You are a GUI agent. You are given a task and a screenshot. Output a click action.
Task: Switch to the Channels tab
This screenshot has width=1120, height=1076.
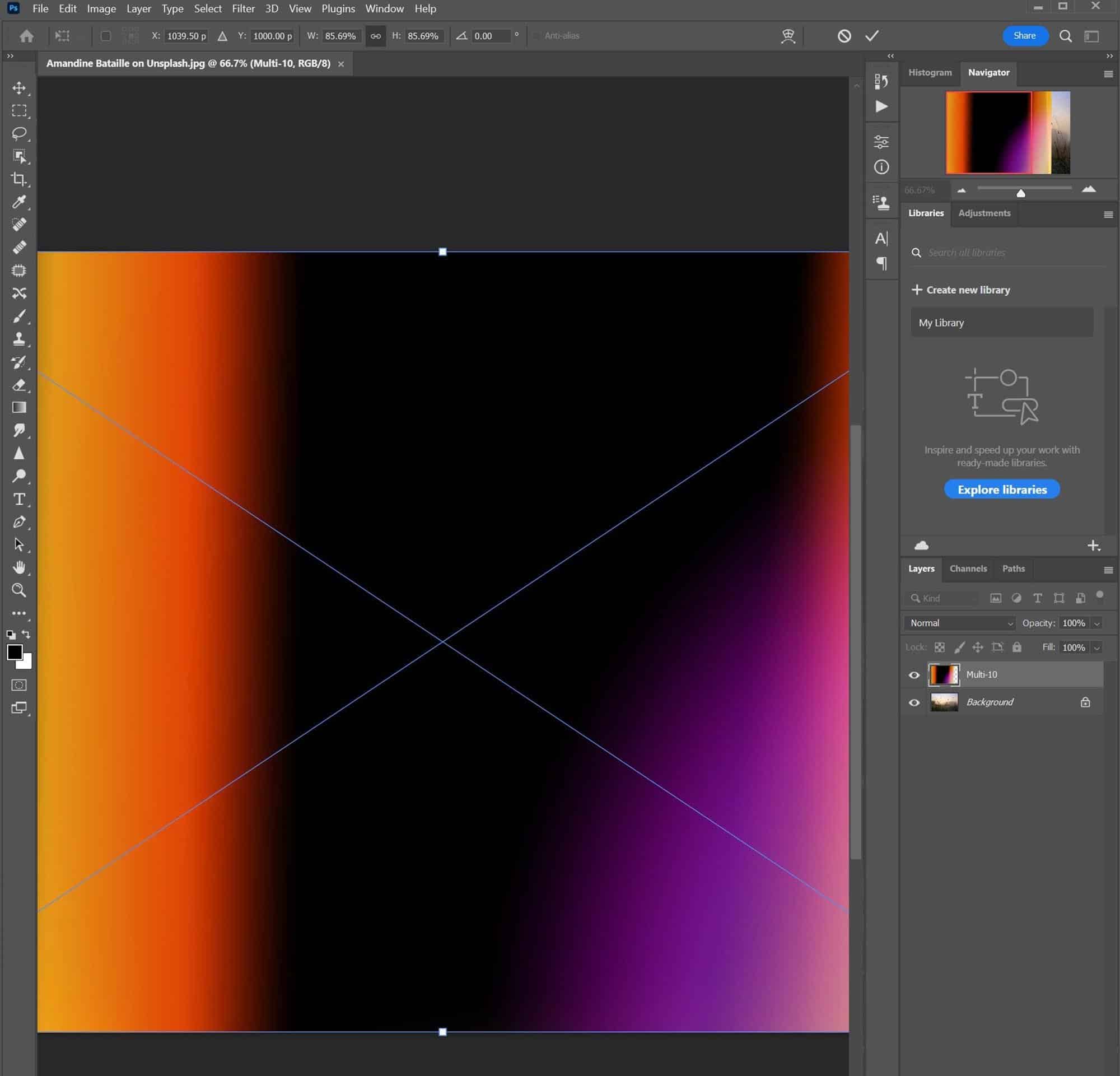point(968,569)
